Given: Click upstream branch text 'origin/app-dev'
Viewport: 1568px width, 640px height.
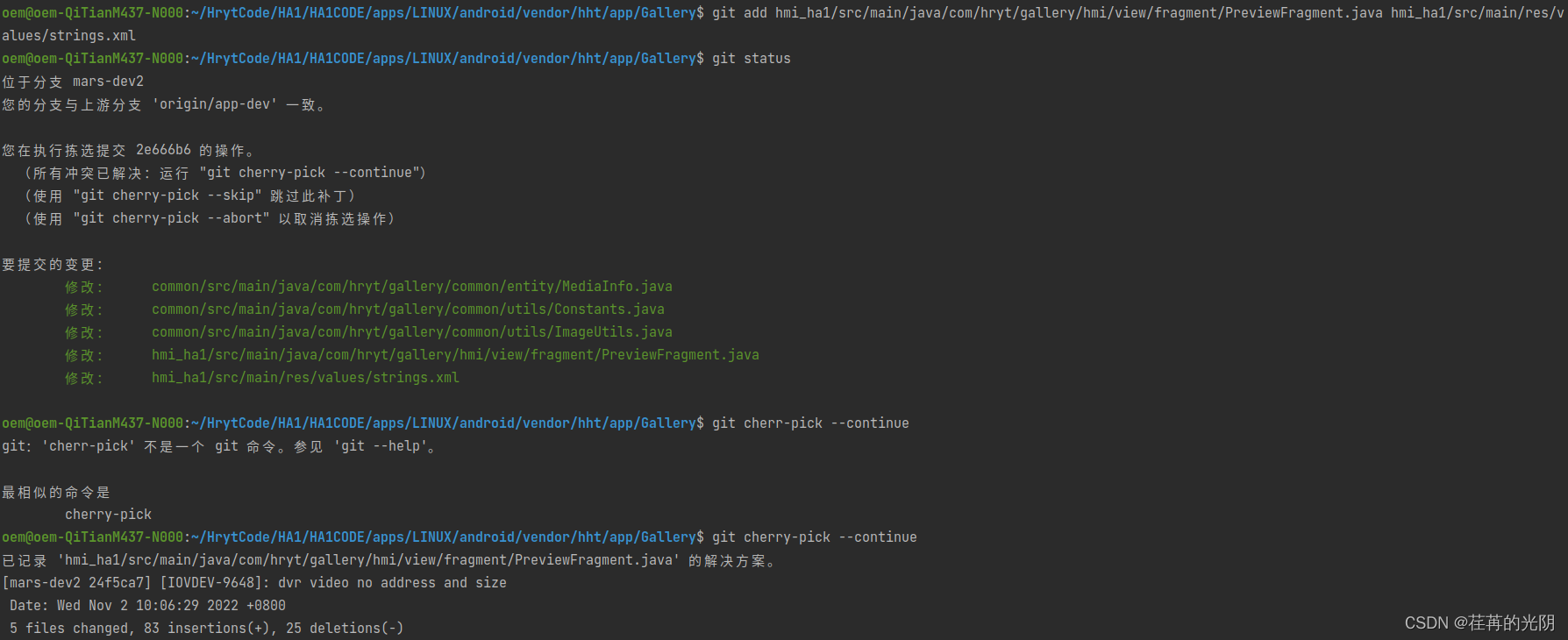Looking at the screenshot, I should pos(215,104).
